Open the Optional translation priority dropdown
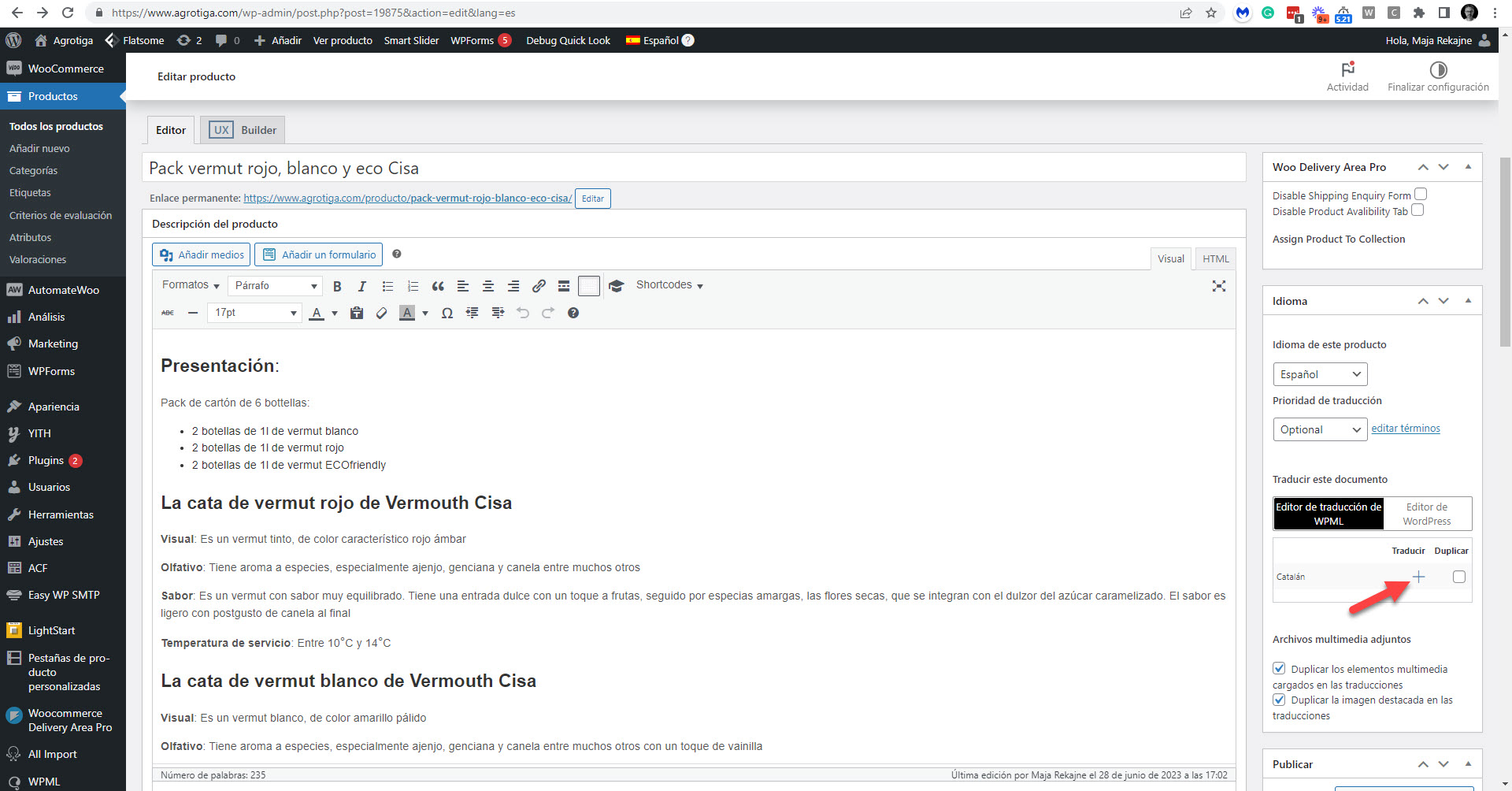This screenshot has width=1512, height=791. point(1320,429)
